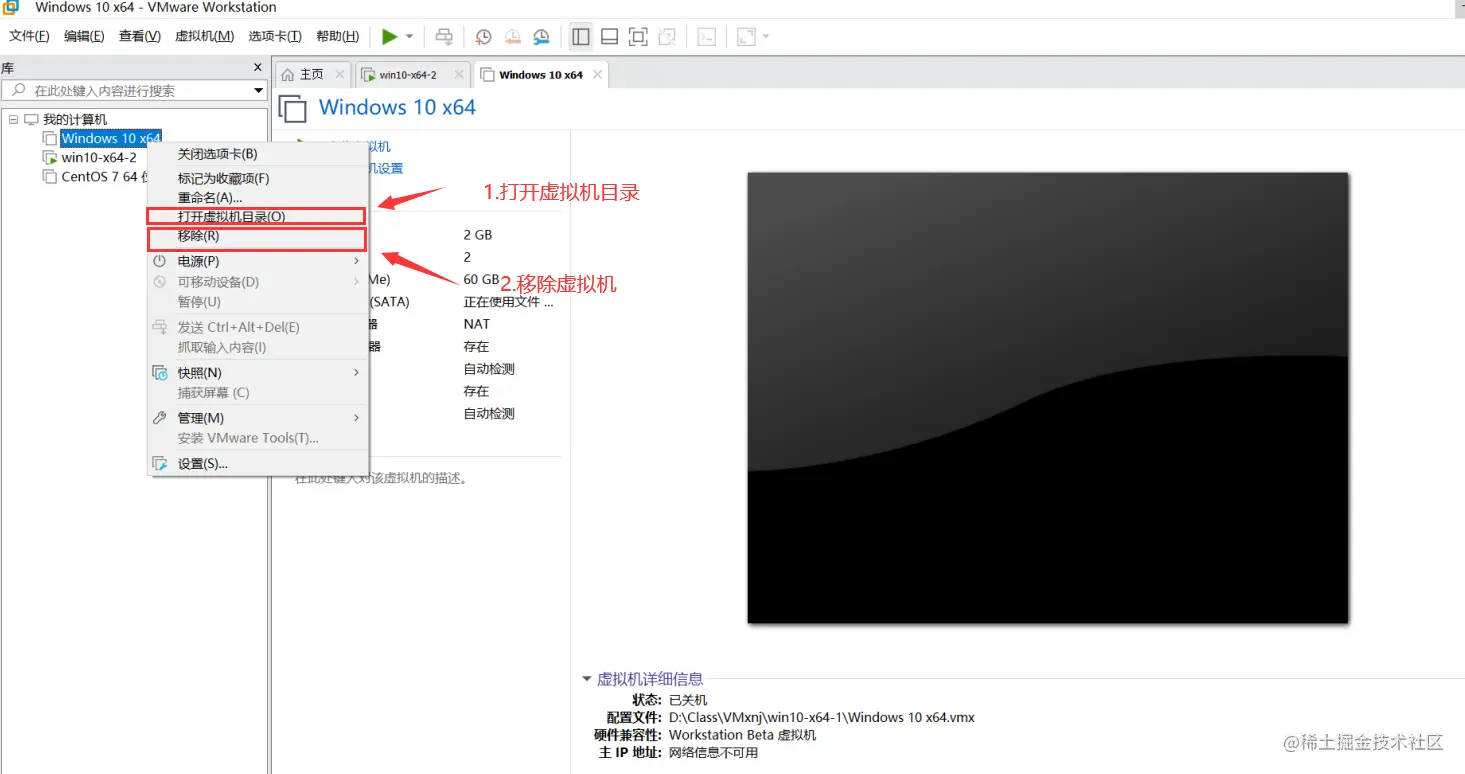1465x774 pixels.
Task: Click the 60 GB hard disk value
Action: pyautogui.click(x=482, y=279)
